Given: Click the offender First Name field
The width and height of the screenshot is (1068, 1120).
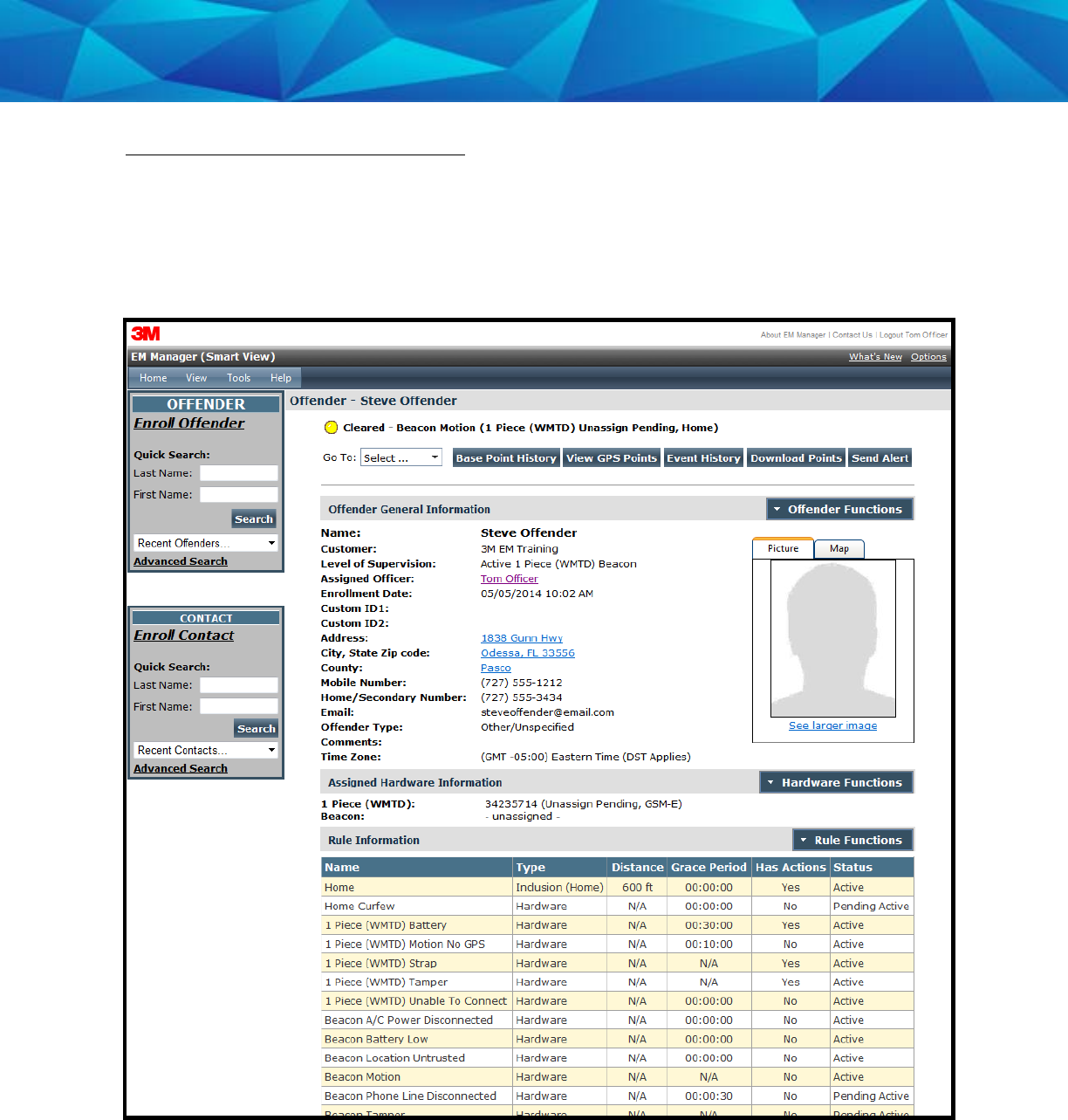Looking at the screenshot, I should (x=239, y=494).
